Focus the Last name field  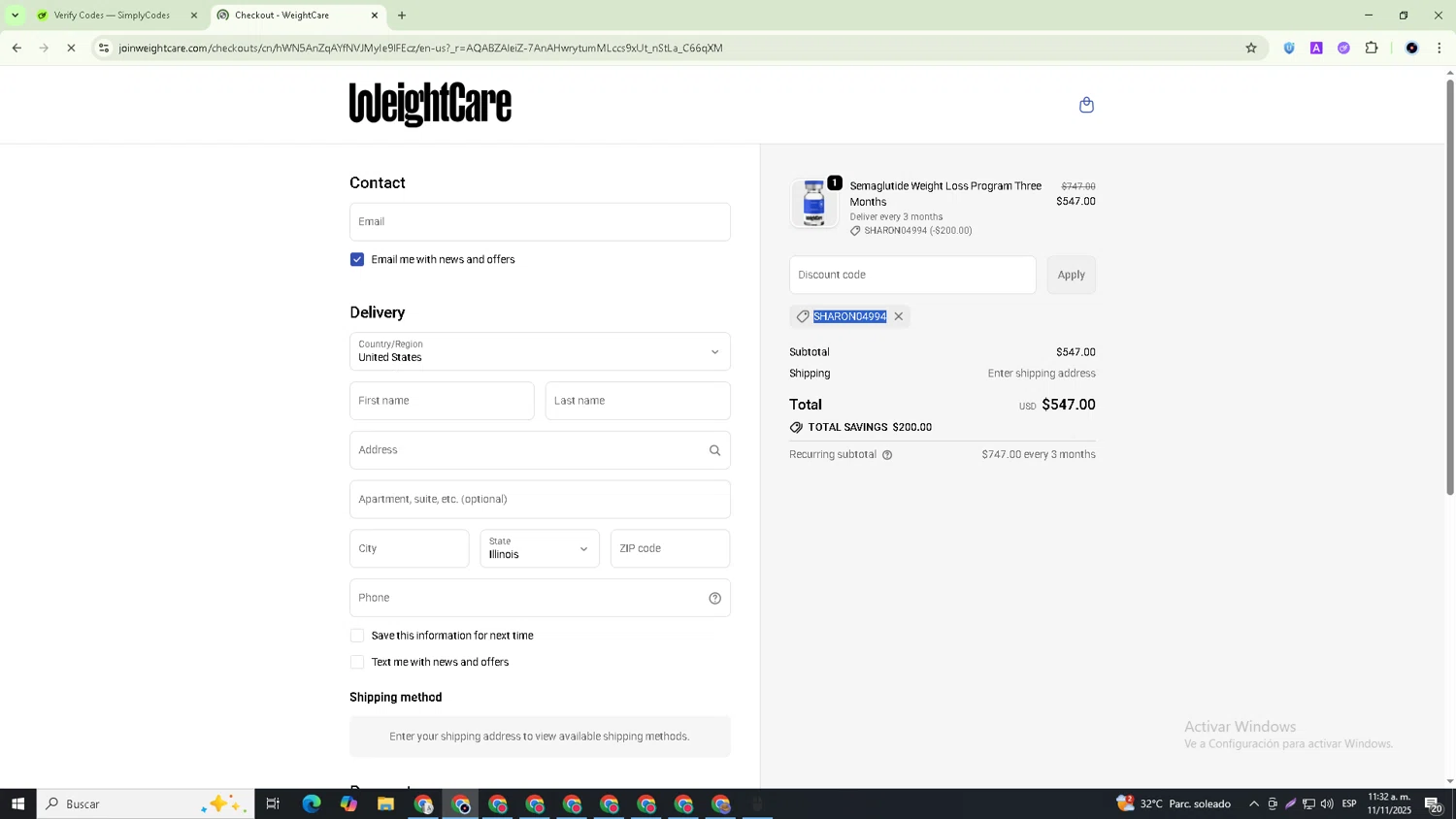(638, 401)
